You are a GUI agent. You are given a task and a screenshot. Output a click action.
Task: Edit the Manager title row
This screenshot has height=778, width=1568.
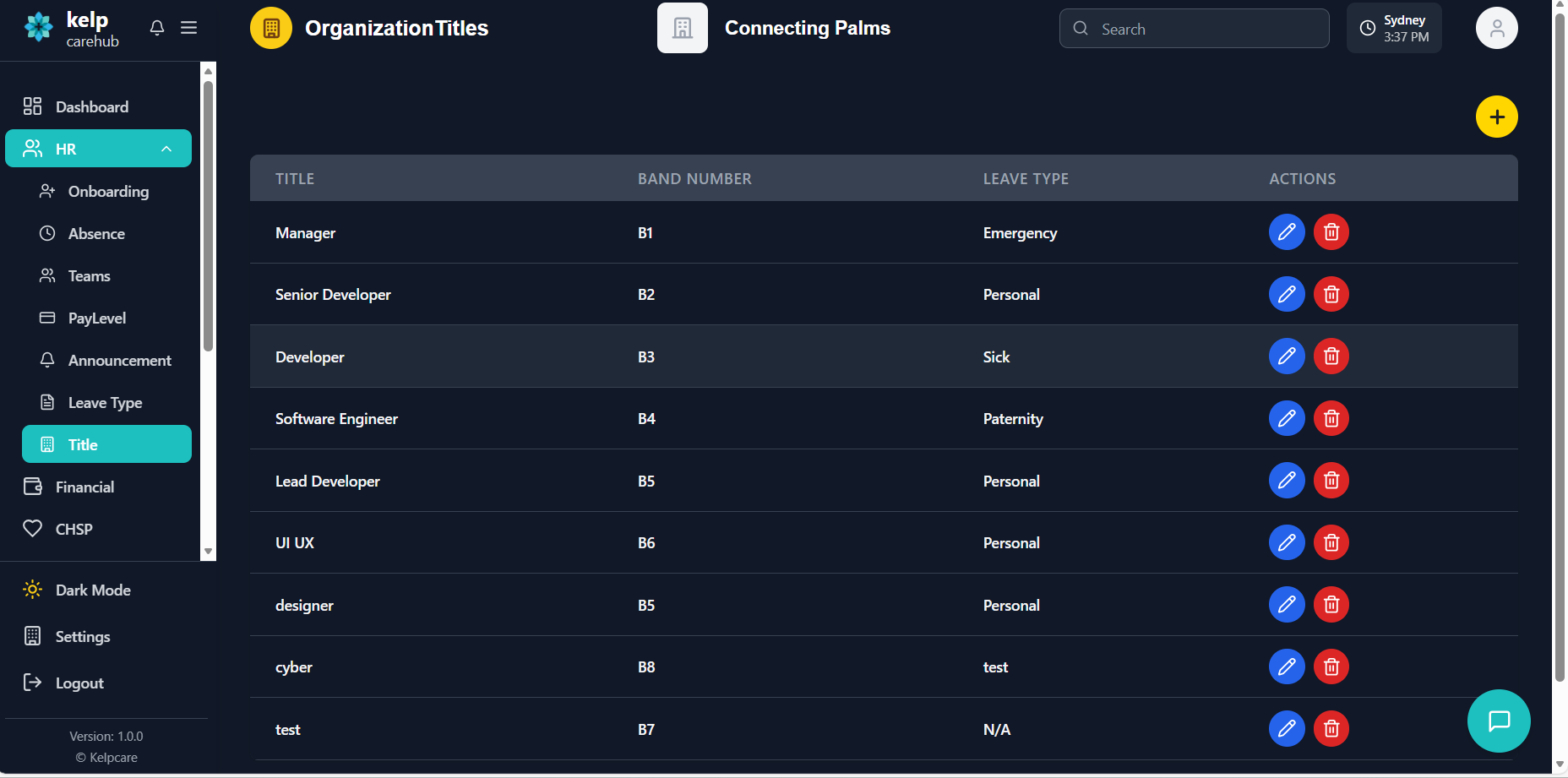coord(1286,232)
